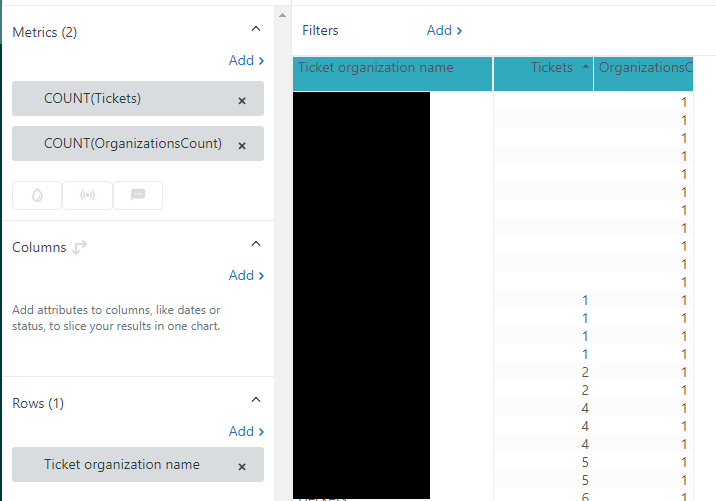Viewport: 716px width, 501px height.
Task: Remove COUNT(OrganizationsCount) metric using its X
Action: coord(242,145)
